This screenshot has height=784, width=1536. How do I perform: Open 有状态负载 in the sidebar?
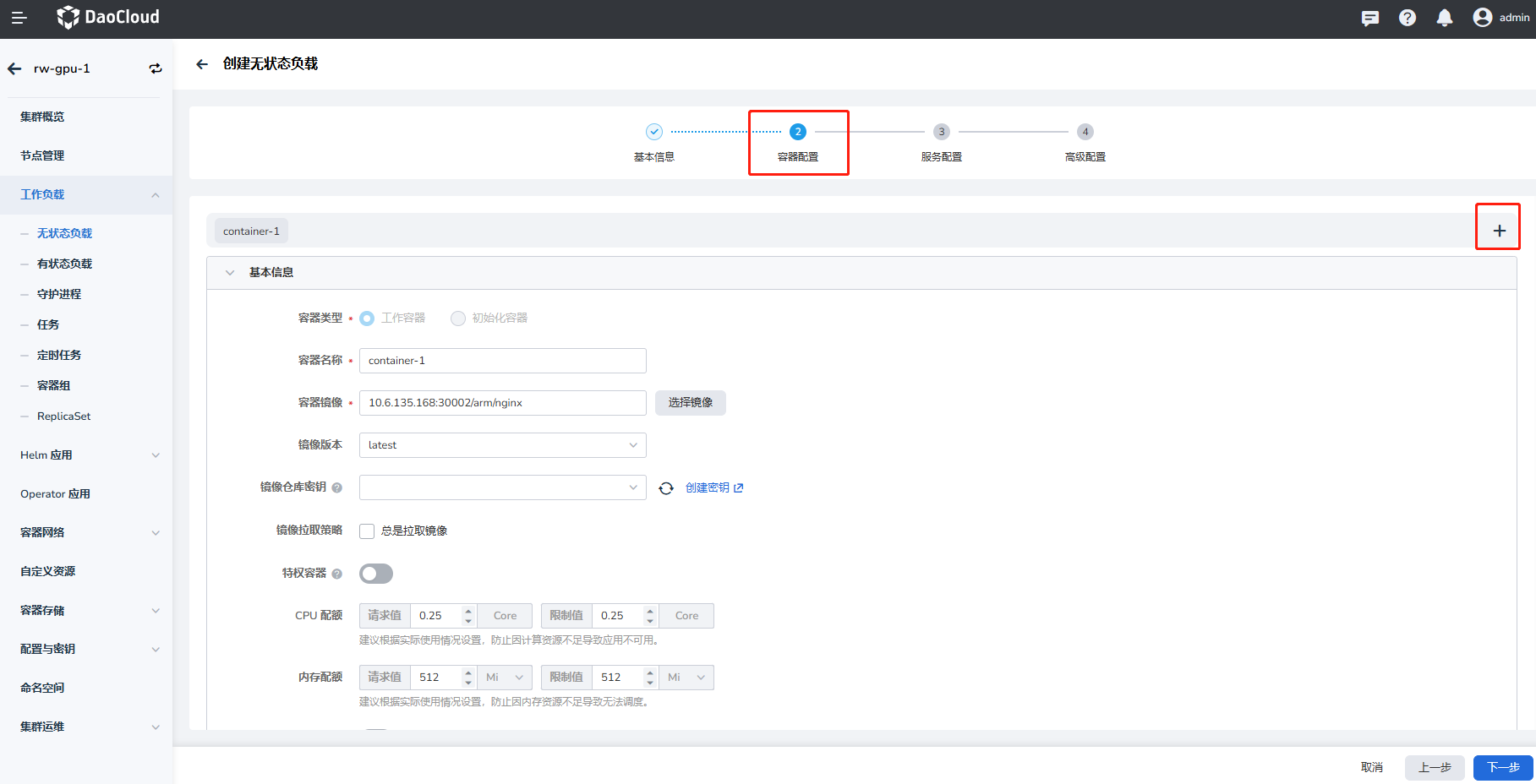coord(64,264)
